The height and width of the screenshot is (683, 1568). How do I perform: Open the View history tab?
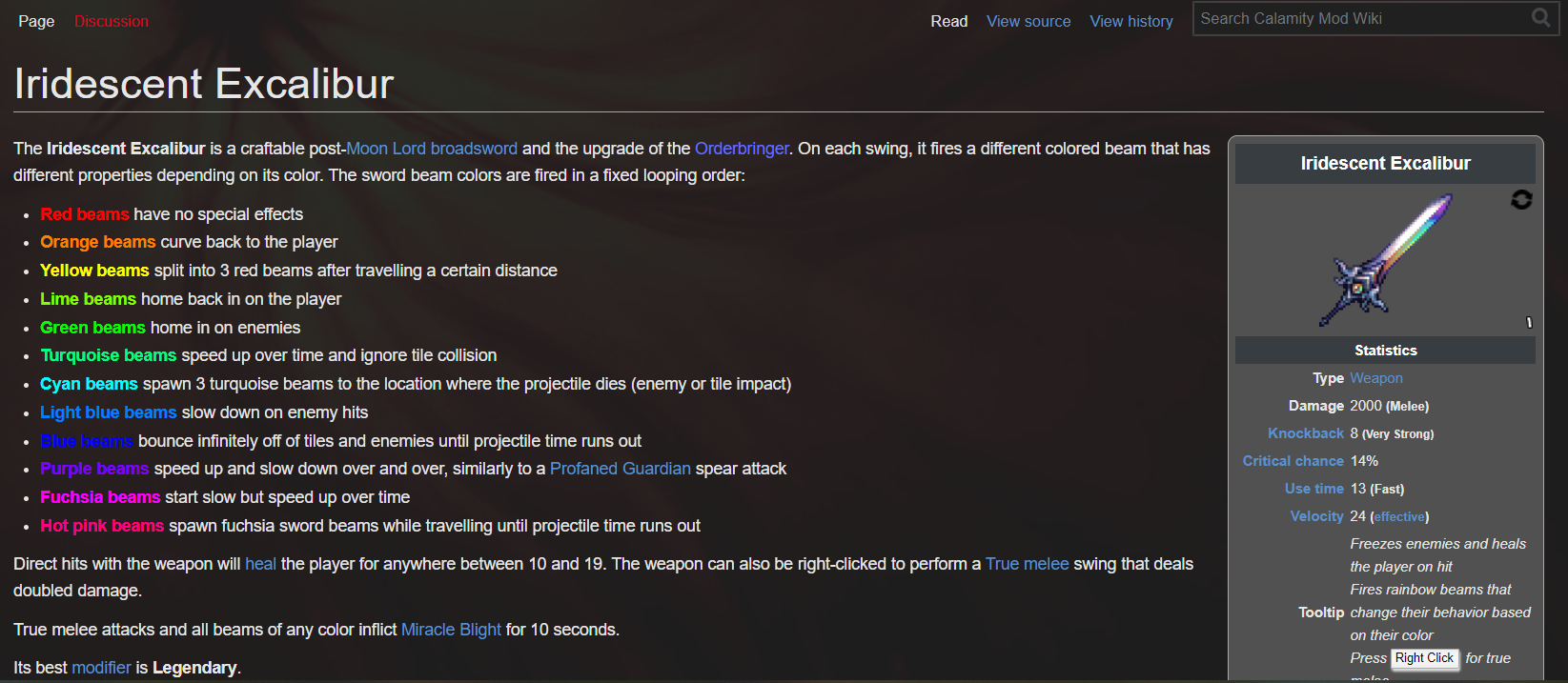pos(1131,21)
